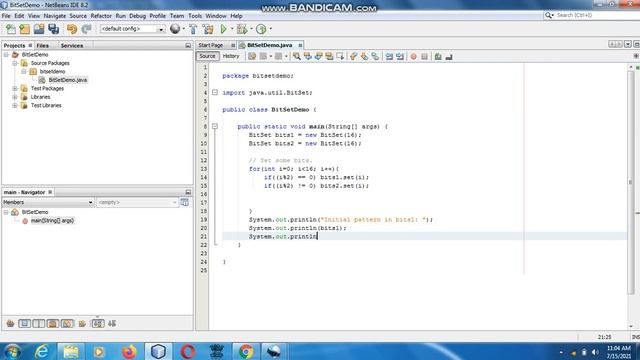
Task: Click the Start Macro Recording red icon
Action: pyautogui.click(x=413, y=56)
